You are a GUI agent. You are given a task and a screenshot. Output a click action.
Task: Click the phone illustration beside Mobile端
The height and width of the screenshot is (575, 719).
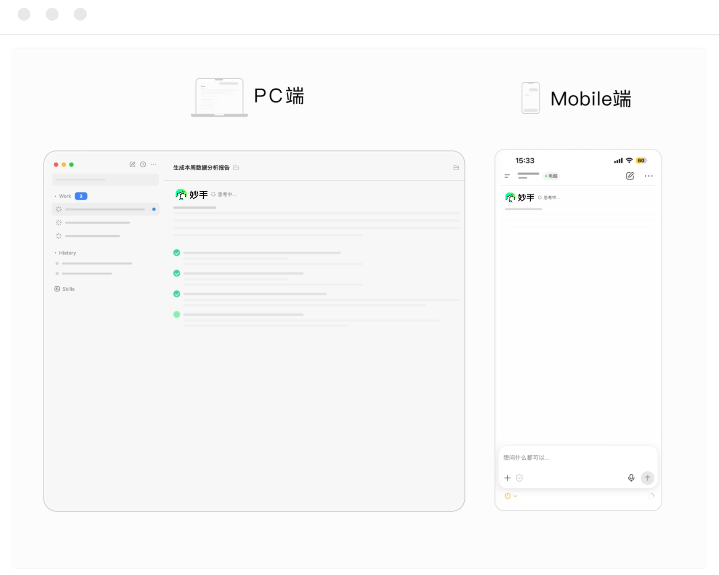point(531,98)
